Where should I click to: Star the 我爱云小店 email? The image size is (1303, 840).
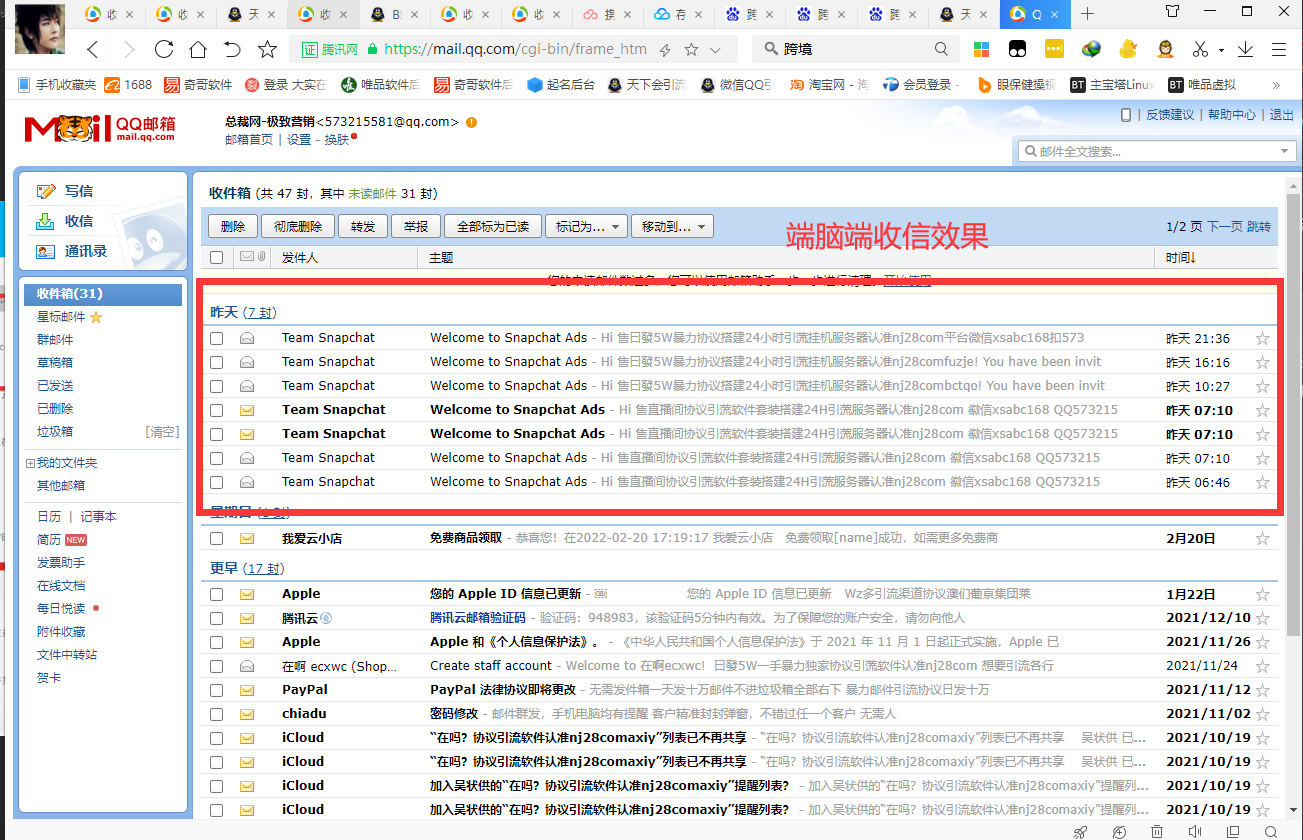1262,538
